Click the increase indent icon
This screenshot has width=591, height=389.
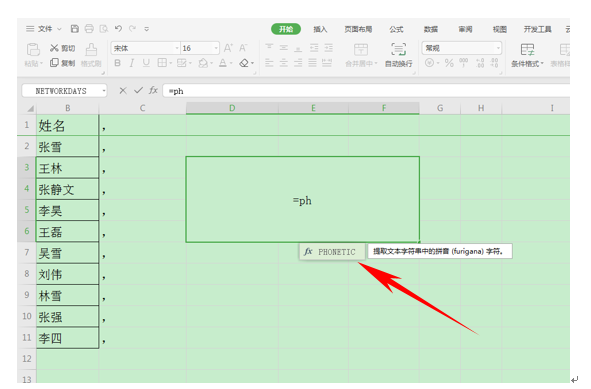point(329,47)
